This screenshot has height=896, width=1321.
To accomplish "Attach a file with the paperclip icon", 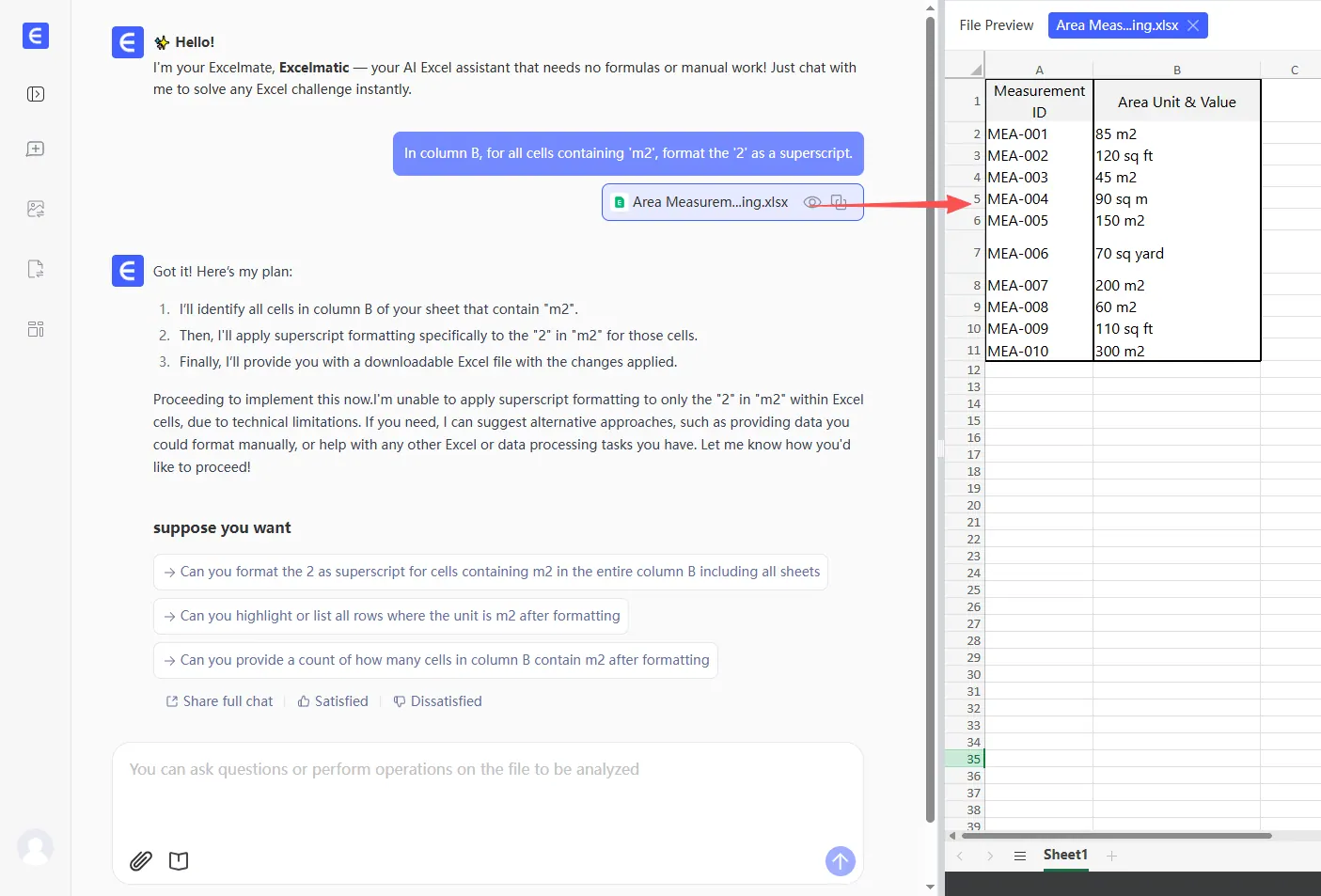I will [141, 860].
